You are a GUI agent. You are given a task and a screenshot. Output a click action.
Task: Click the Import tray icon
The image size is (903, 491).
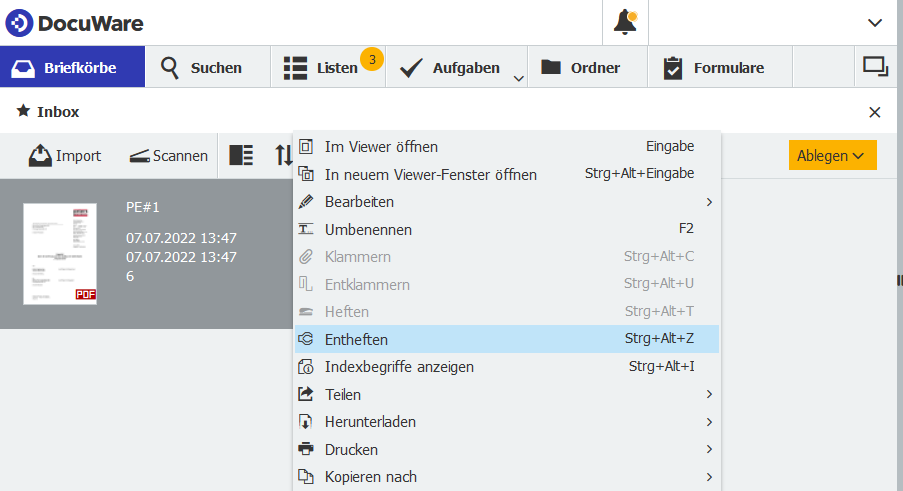coord(40,155)
